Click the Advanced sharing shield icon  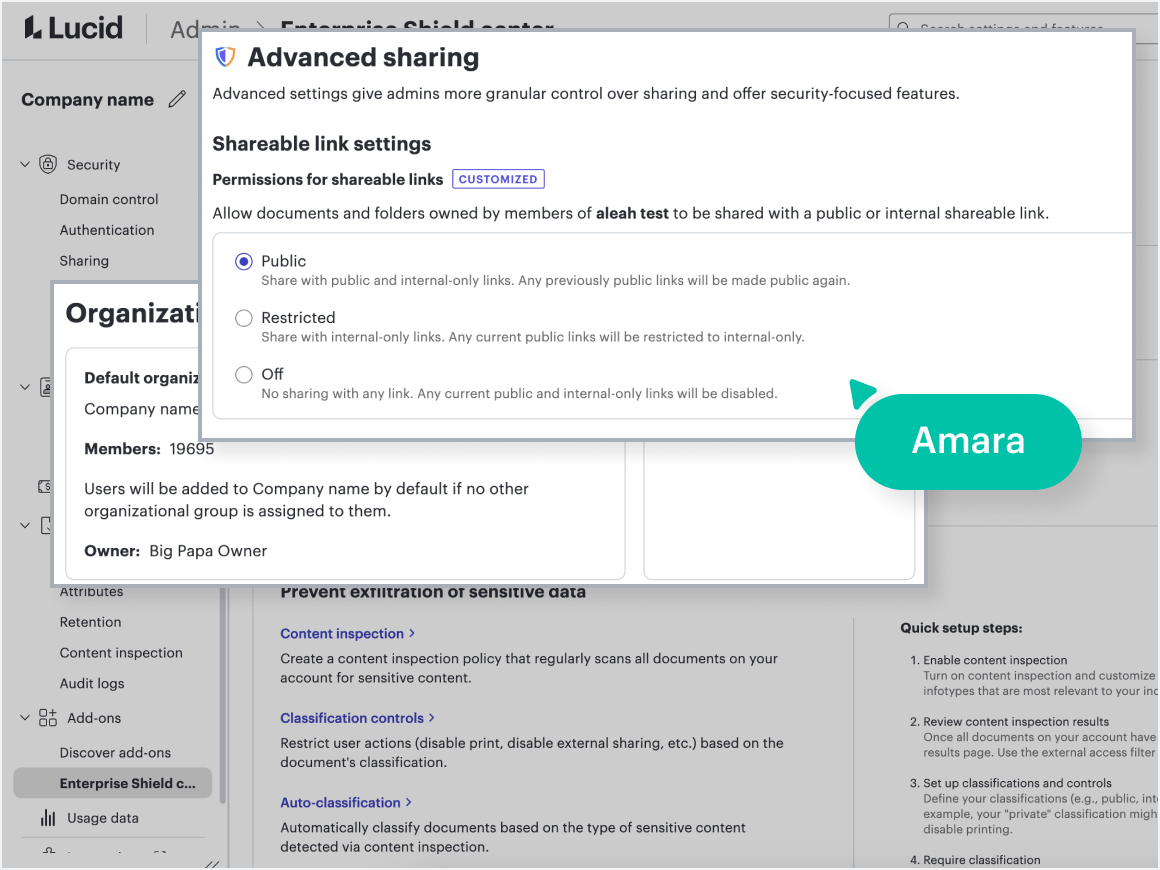[225, 57]
